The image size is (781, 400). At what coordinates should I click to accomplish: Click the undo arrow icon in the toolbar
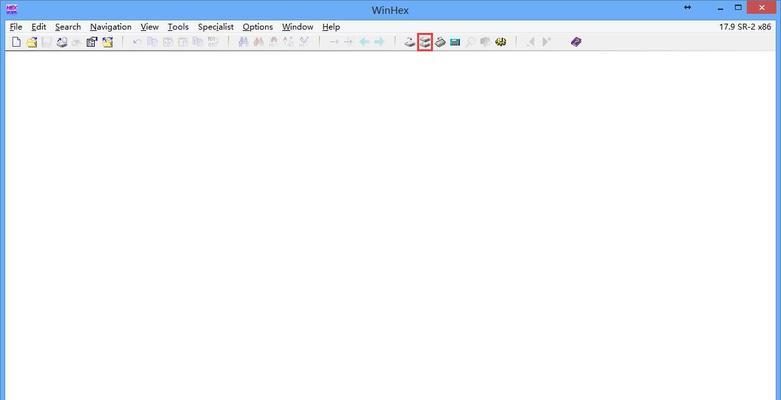[137, 42]
